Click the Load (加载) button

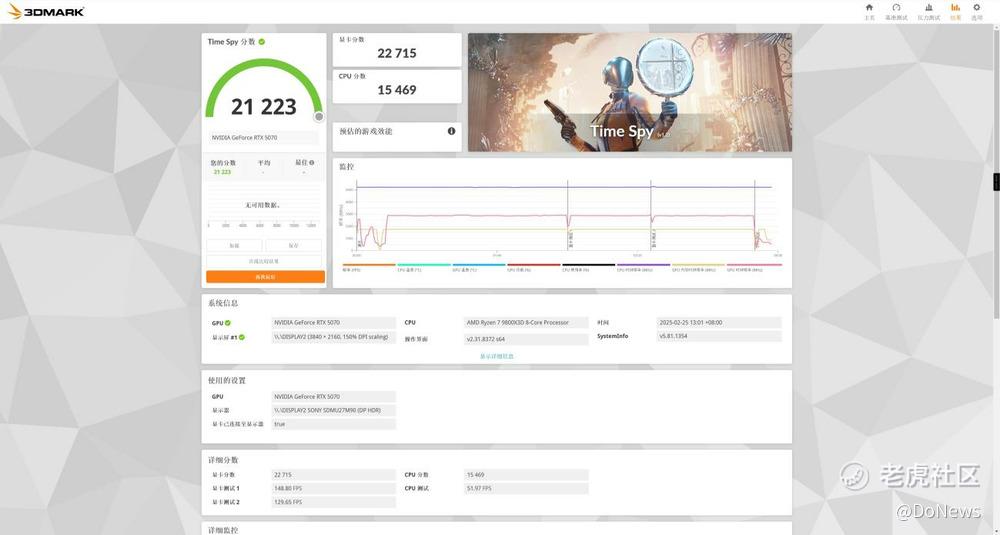[x=234, y=246]
